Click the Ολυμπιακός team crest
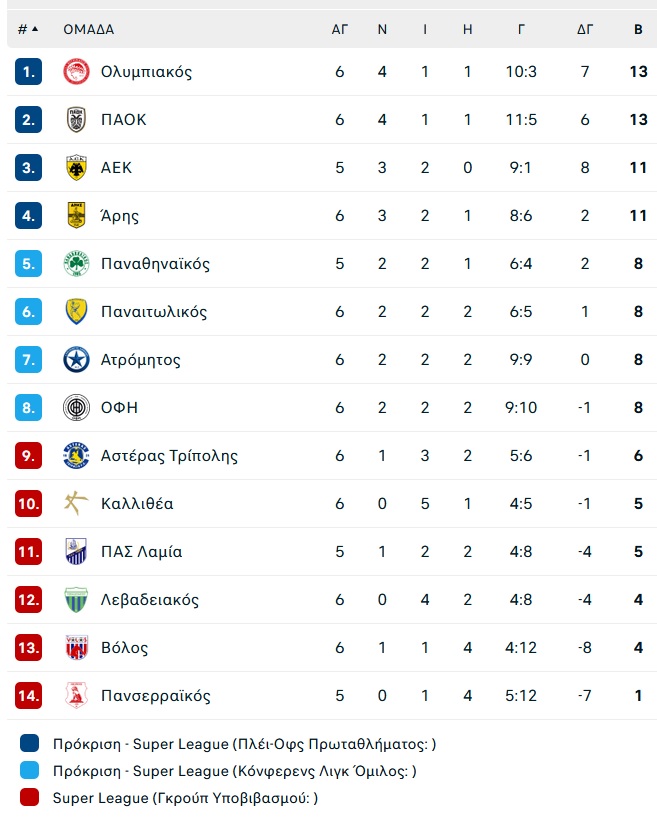This screenshot has width=657, height=820. click(x=76, y=72)
